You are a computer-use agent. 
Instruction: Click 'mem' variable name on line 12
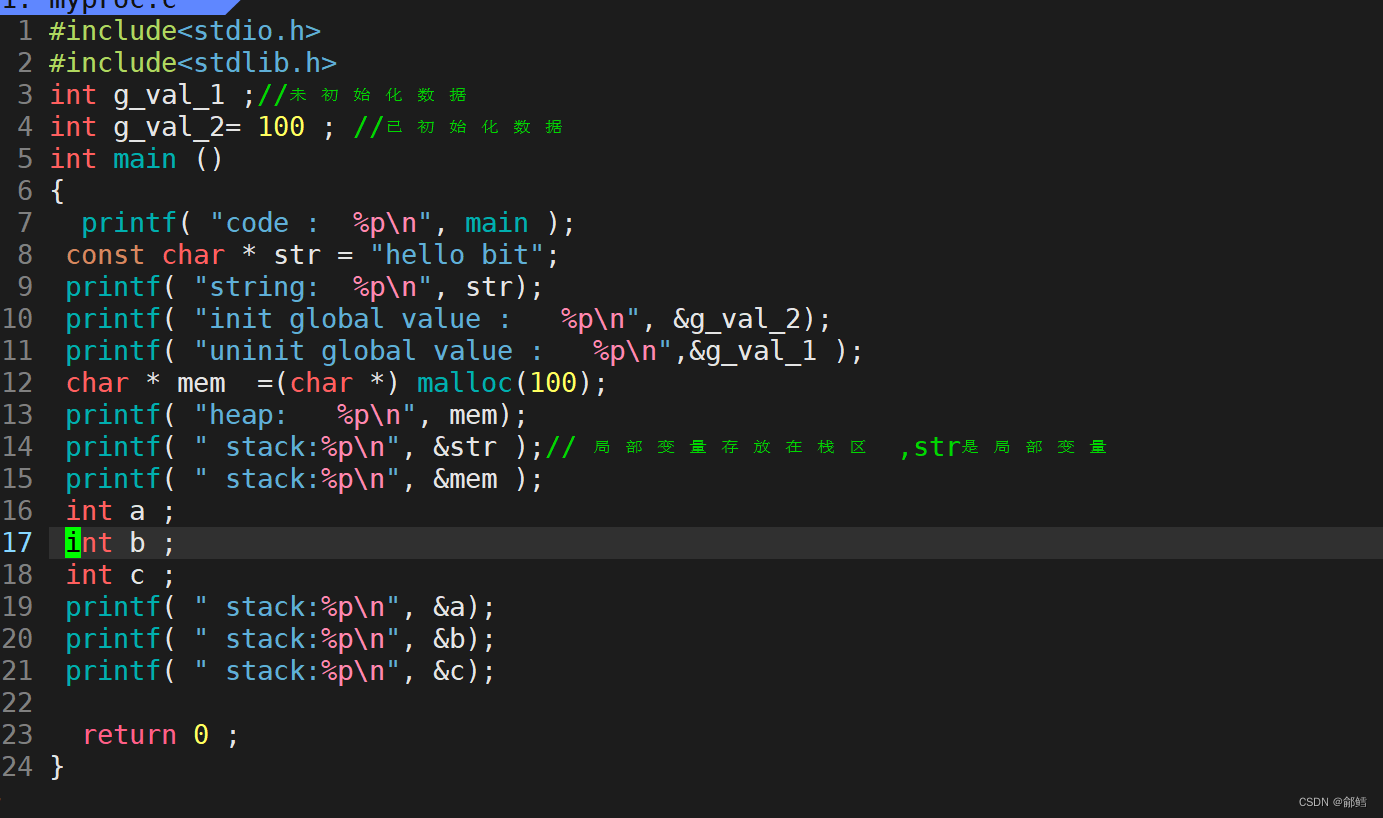201,382
